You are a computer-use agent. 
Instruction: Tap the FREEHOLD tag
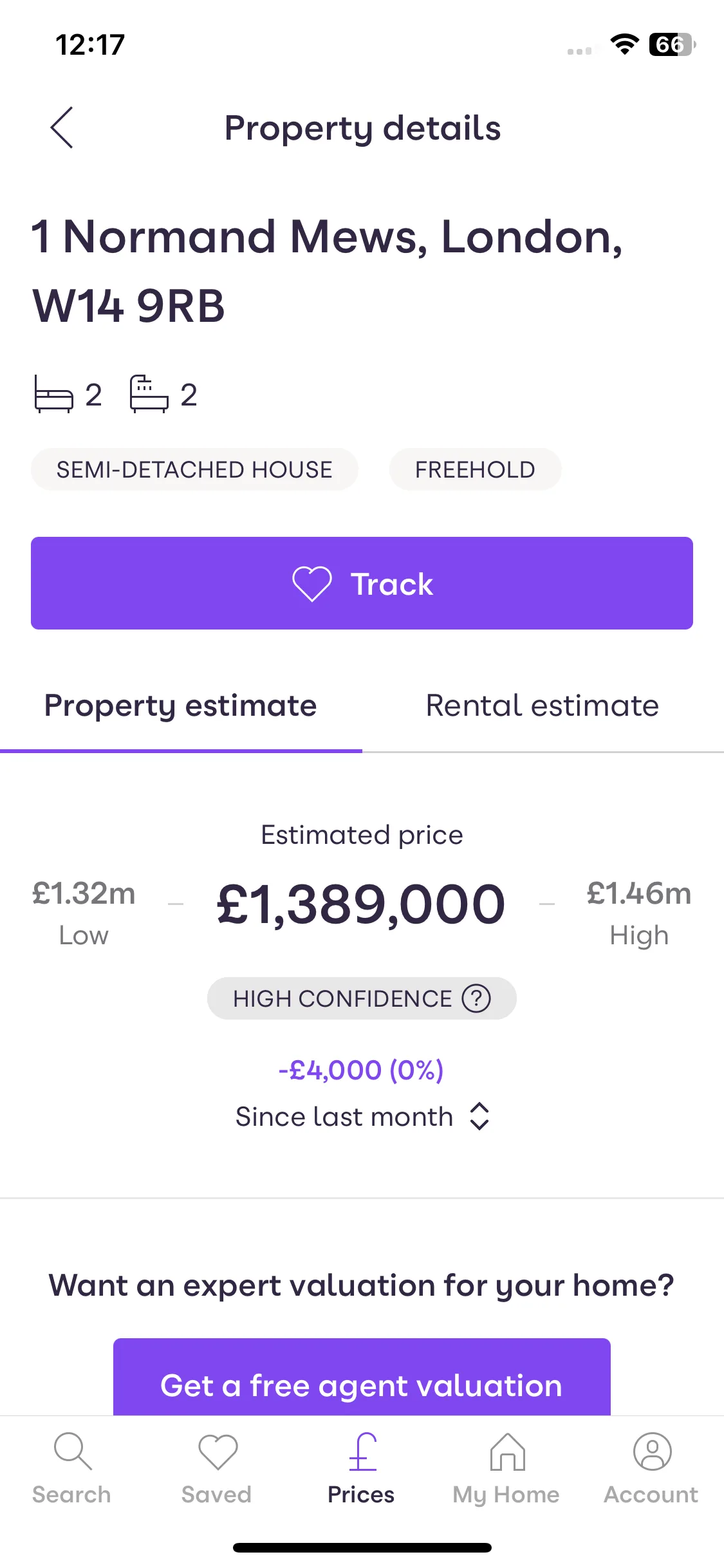tap(475, 469)
